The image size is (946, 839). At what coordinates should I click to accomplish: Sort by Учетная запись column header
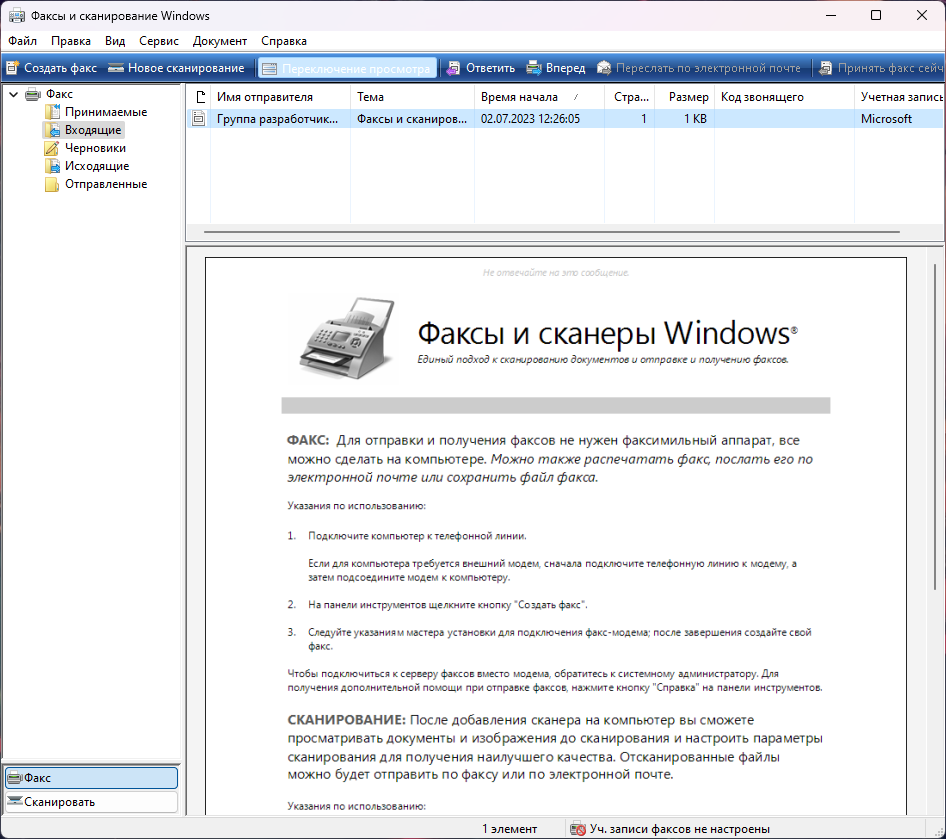click(x=900, y=97)
